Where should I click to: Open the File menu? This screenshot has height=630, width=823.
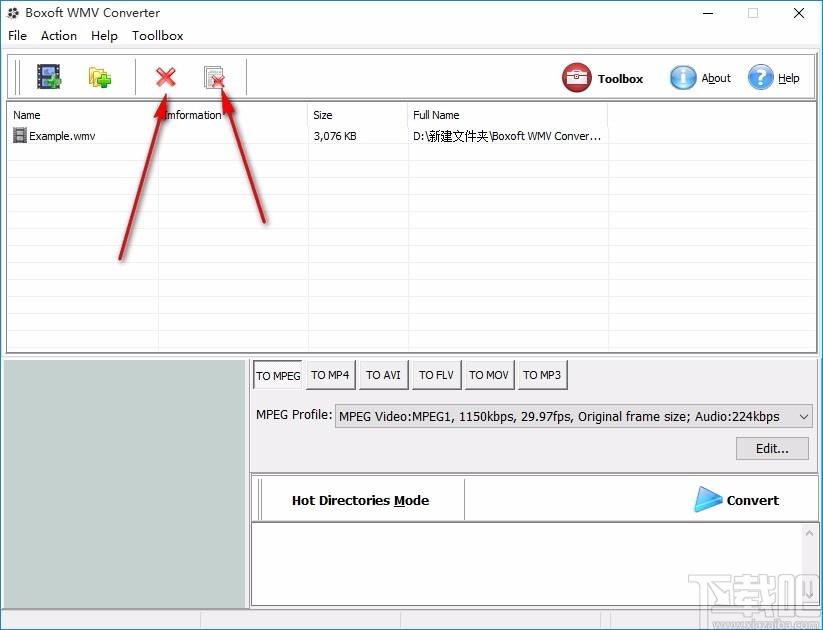17,36
